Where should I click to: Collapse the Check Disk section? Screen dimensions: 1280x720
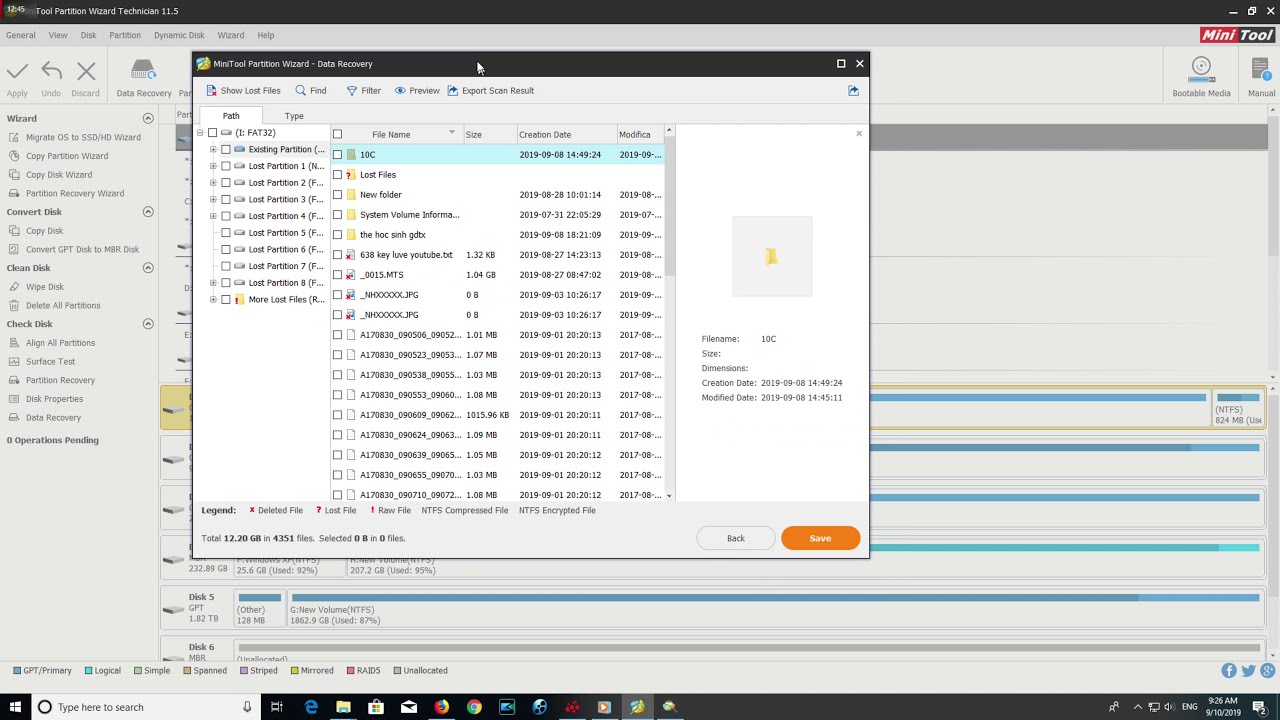[148, 324]
